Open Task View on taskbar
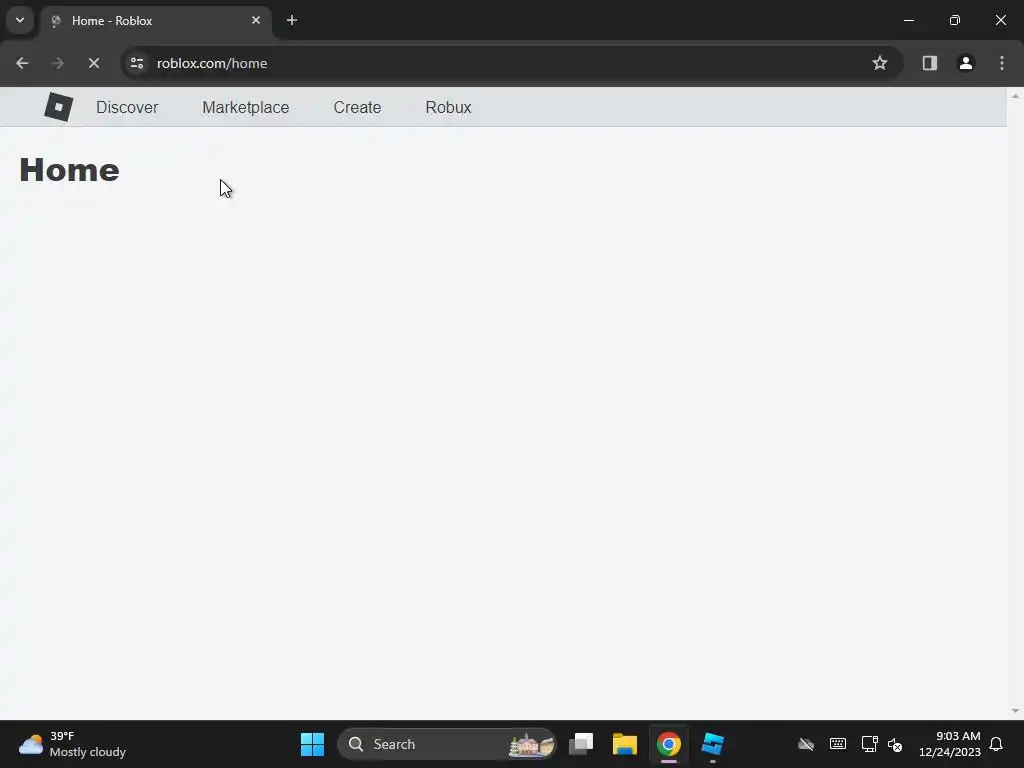The height and width of the screenshot is (768, 1024). [x=581, y=744]
